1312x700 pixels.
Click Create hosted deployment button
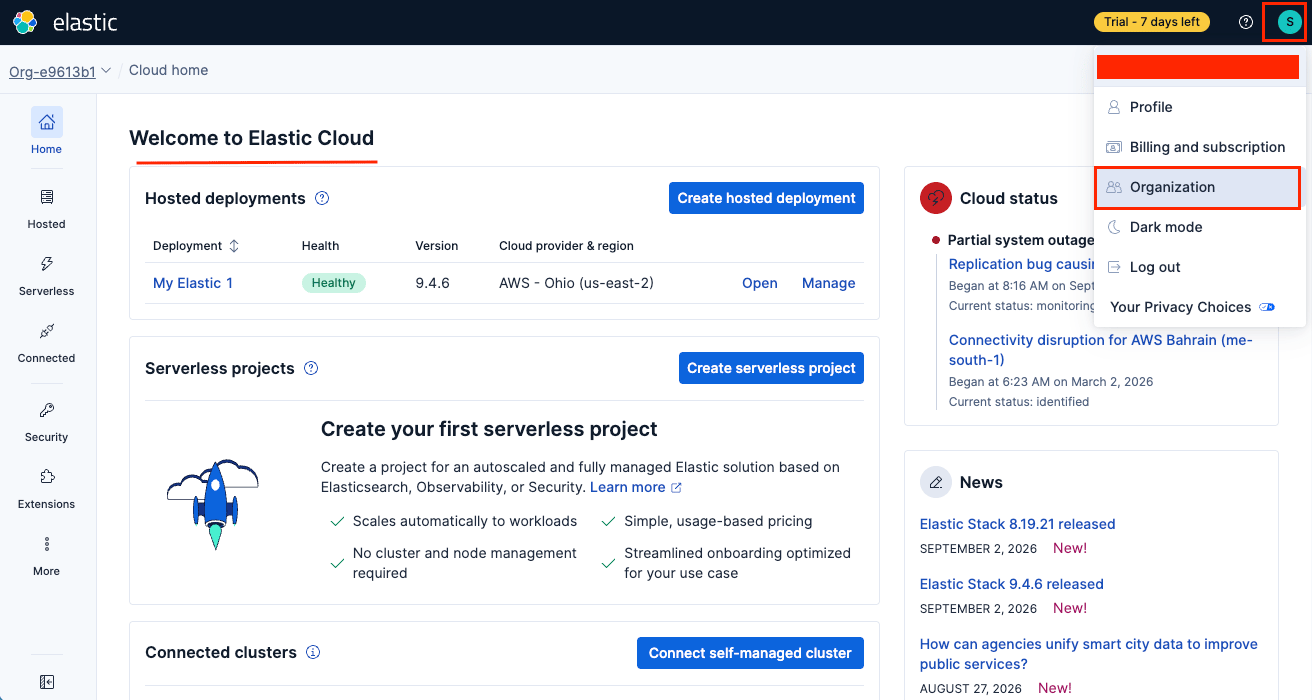pos(766,198)
